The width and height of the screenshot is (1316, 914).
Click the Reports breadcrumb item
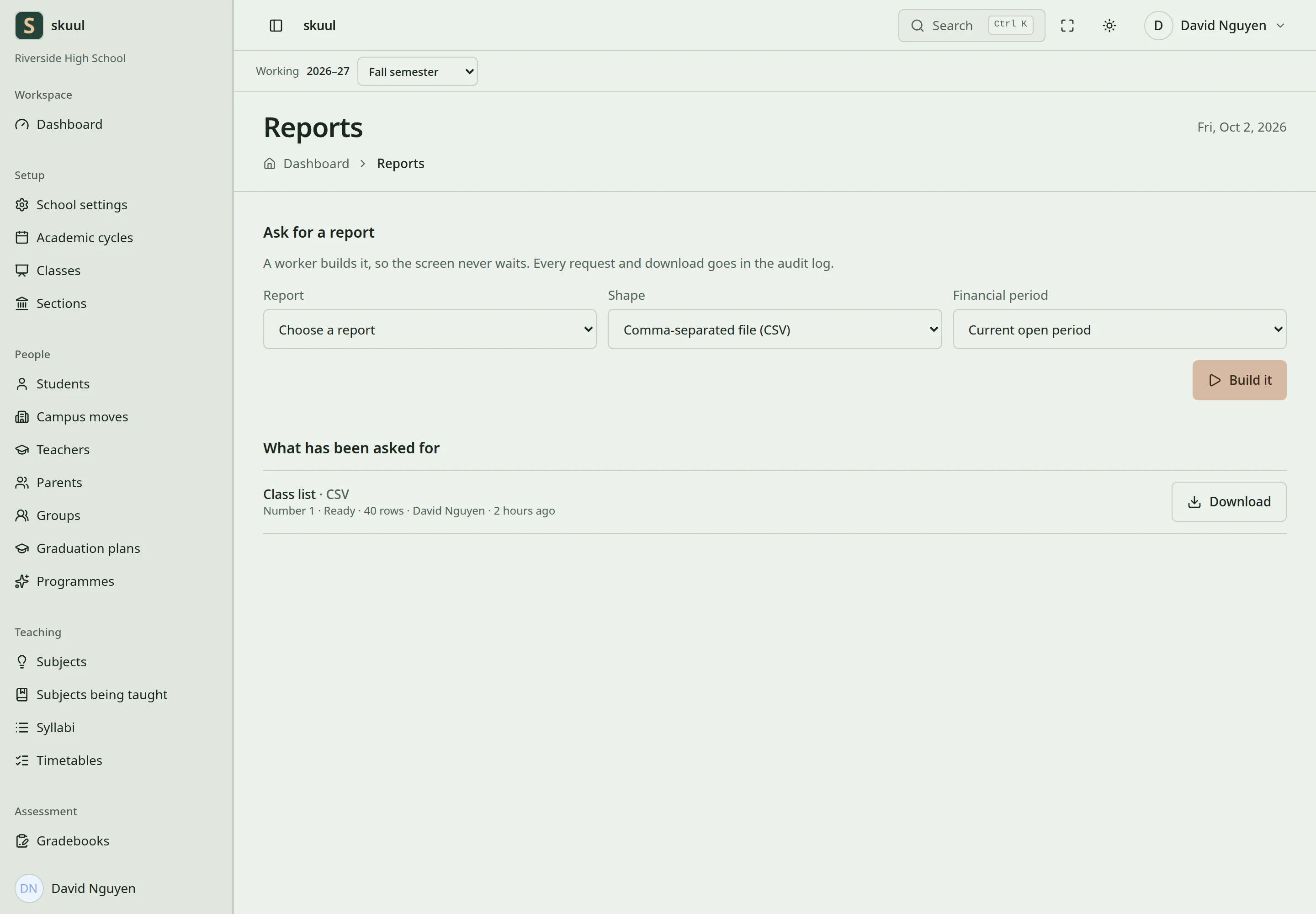pos(400,164)
